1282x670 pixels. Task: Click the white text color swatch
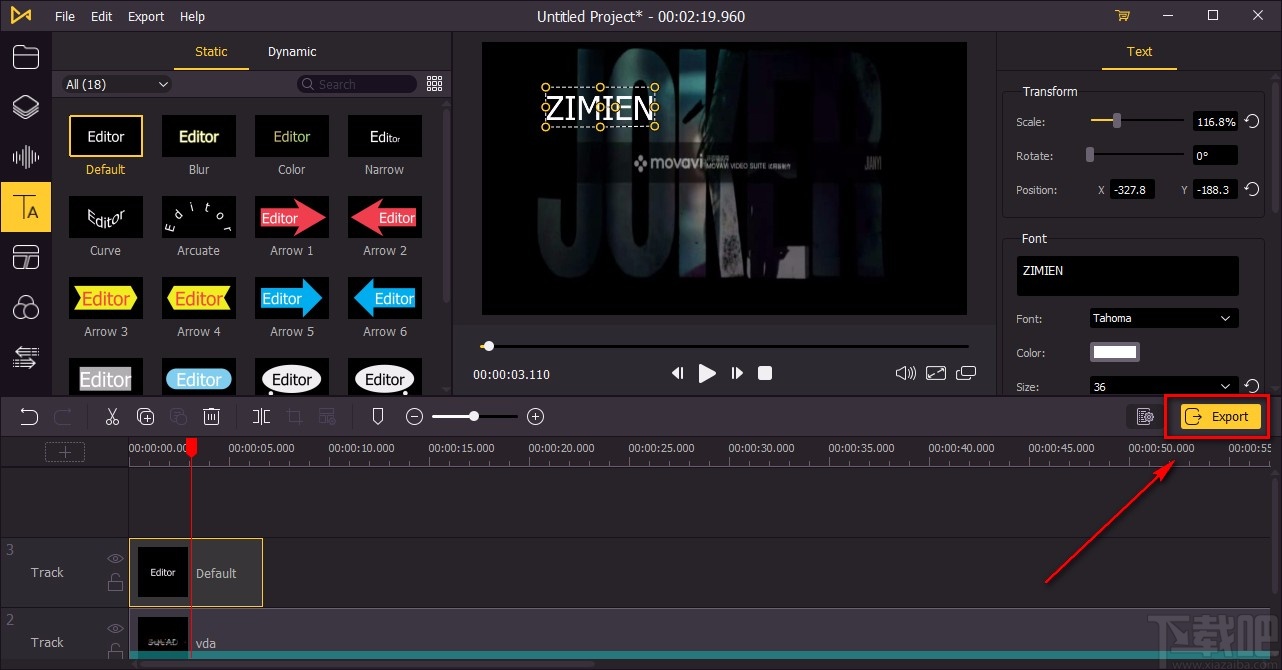pos(1114,352)
